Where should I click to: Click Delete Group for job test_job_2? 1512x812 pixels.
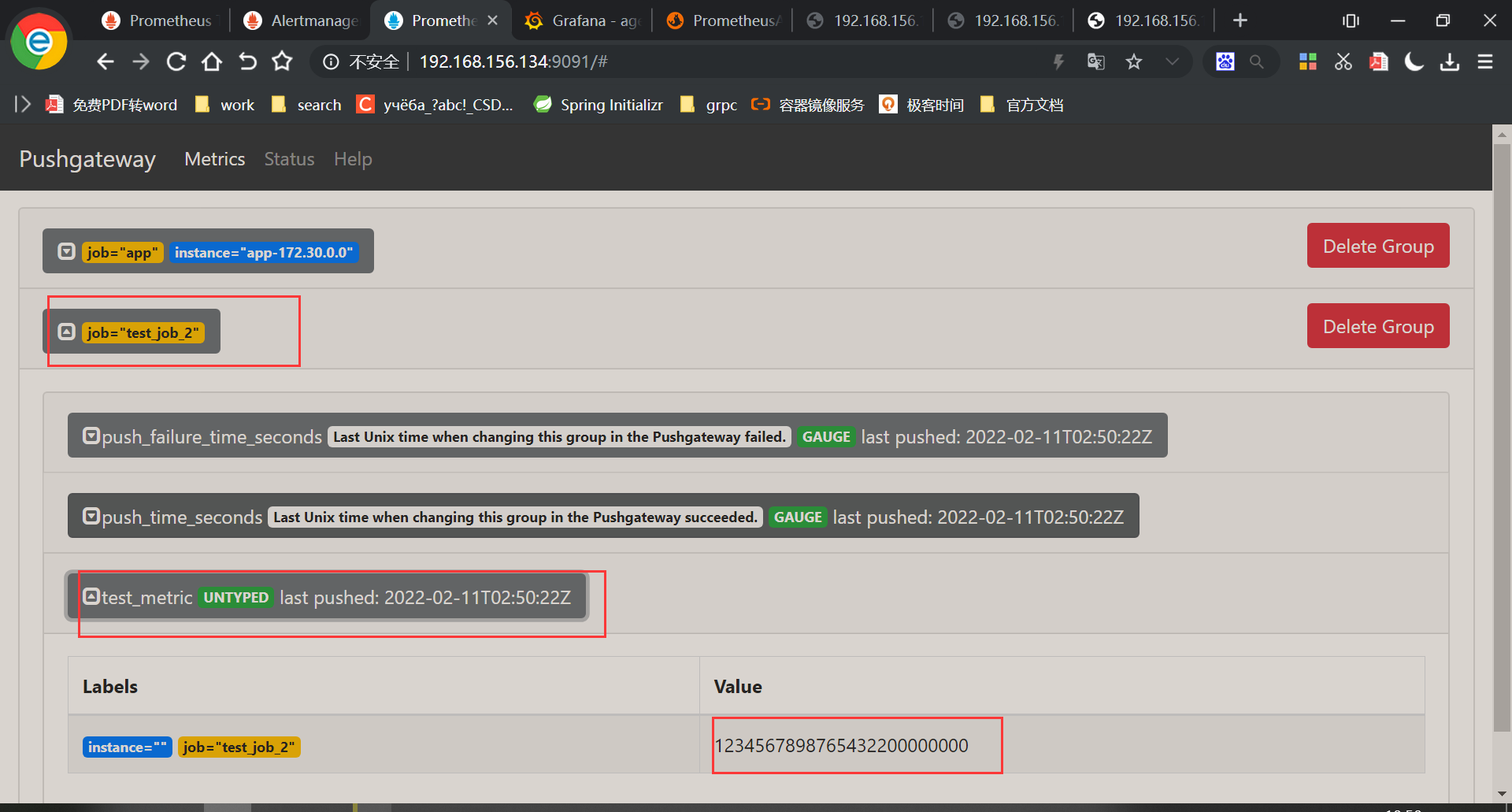coord(1377,325)
